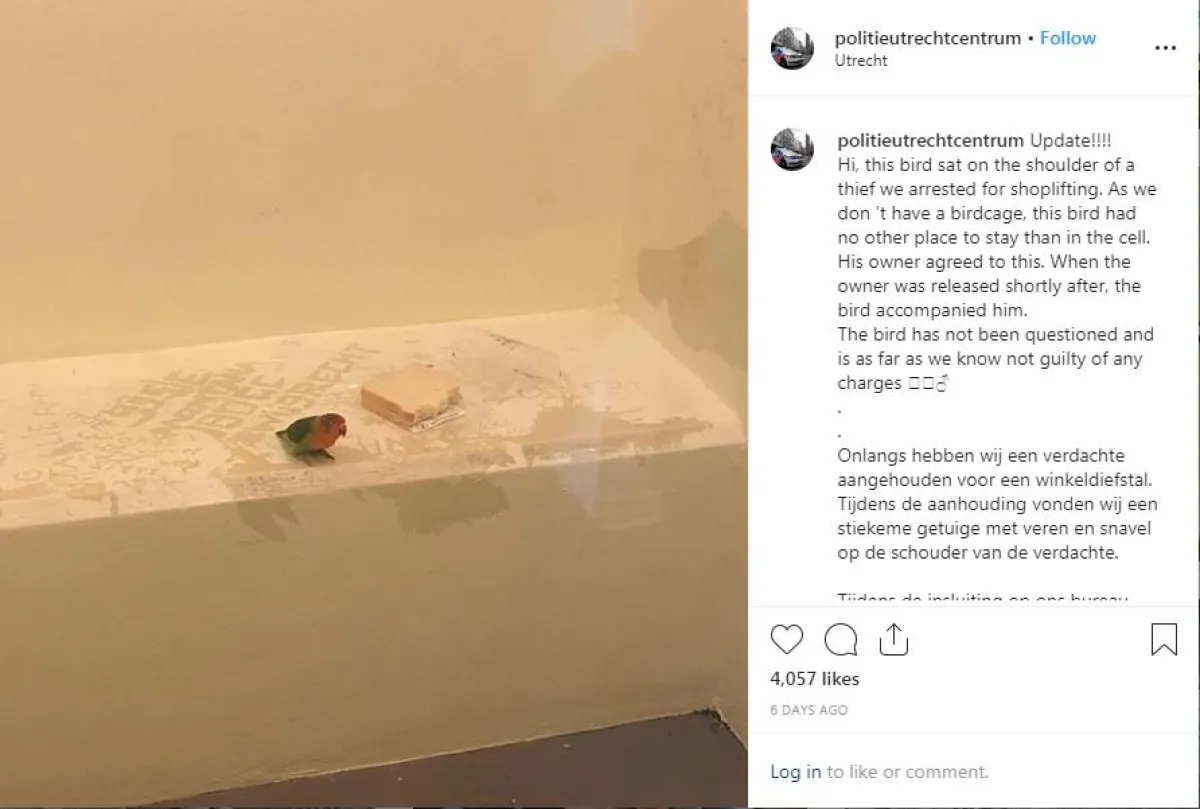The height and width of the screenshot is (809, 1200).
Task: Click the avatar beside the caption
Action: 792,149
